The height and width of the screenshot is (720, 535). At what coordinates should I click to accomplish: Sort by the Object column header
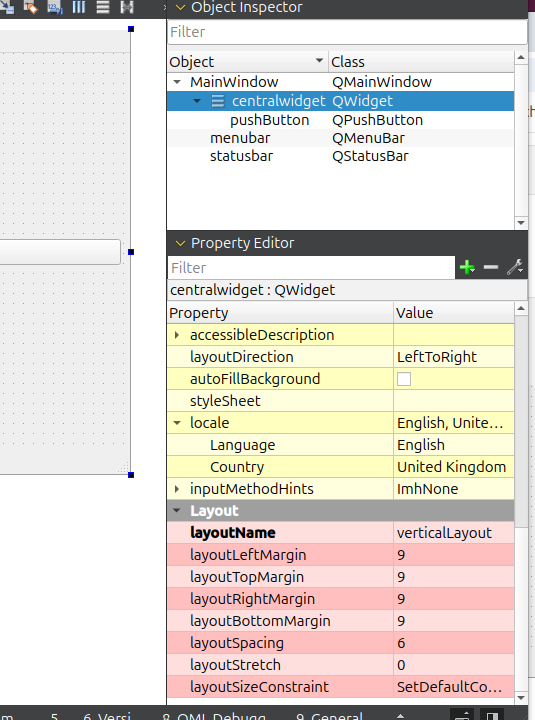[x=248, y=62]
